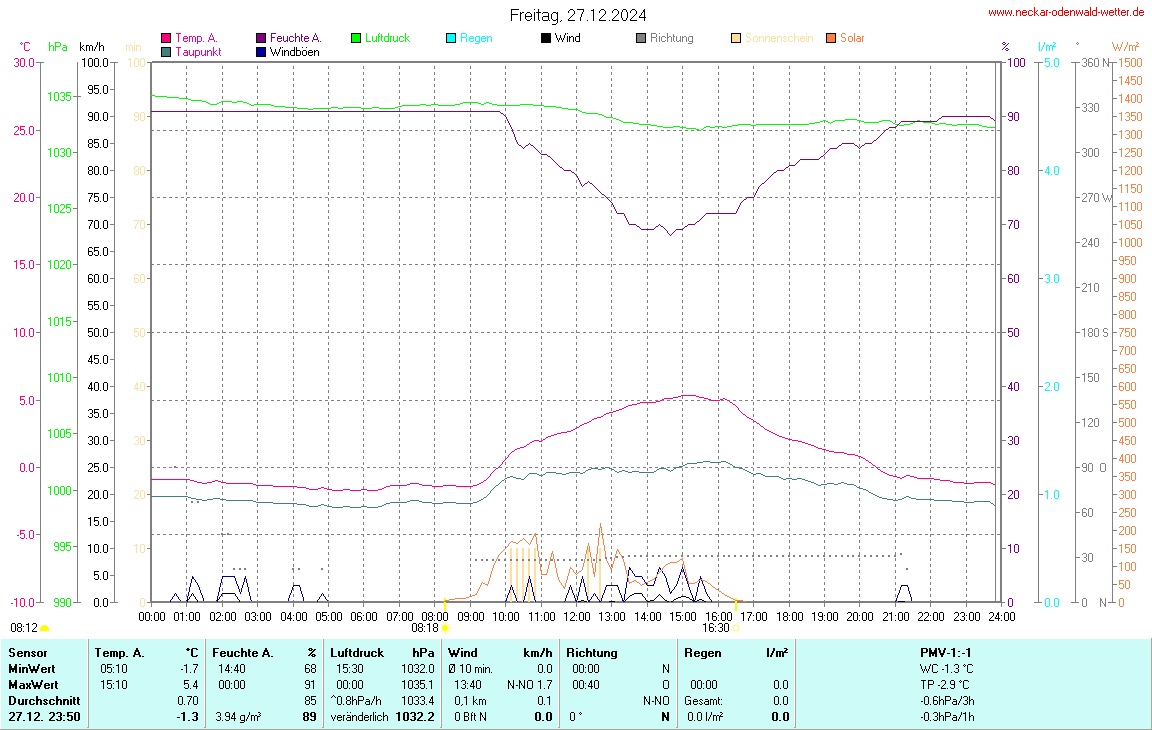
Task: Select the green Luftdruck legend square
Action: 356,39
